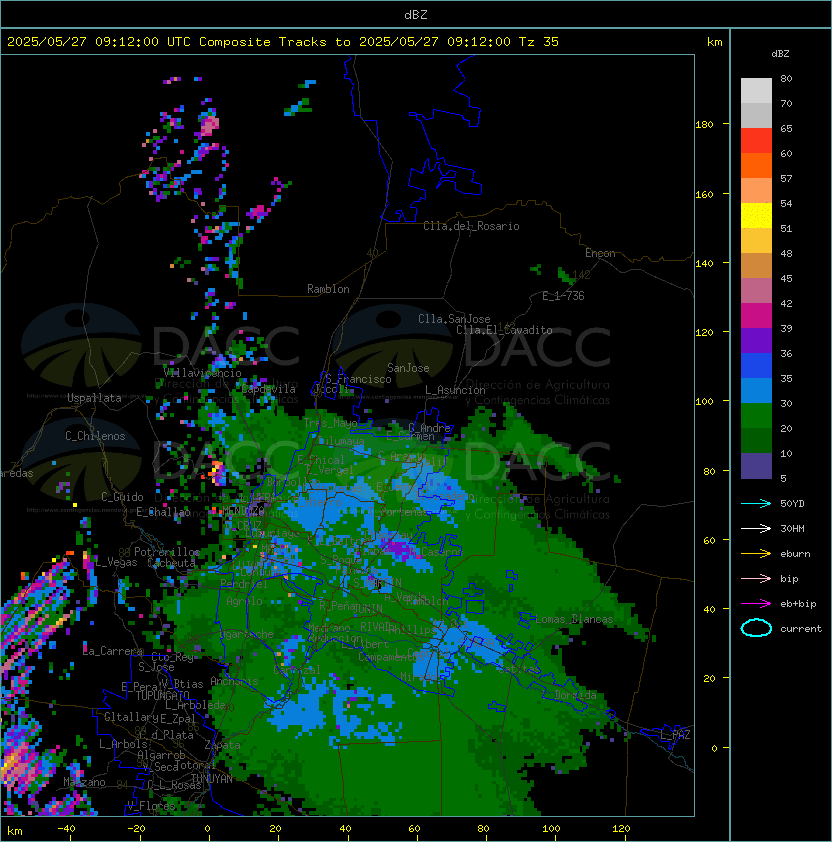Click the 'Villavicencio' map label

202,373
